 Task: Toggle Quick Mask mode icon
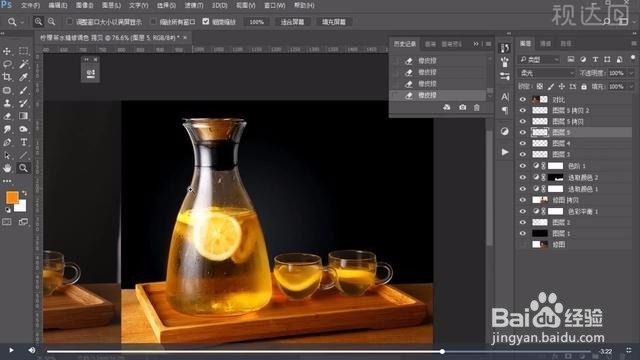tap(7, 222)
